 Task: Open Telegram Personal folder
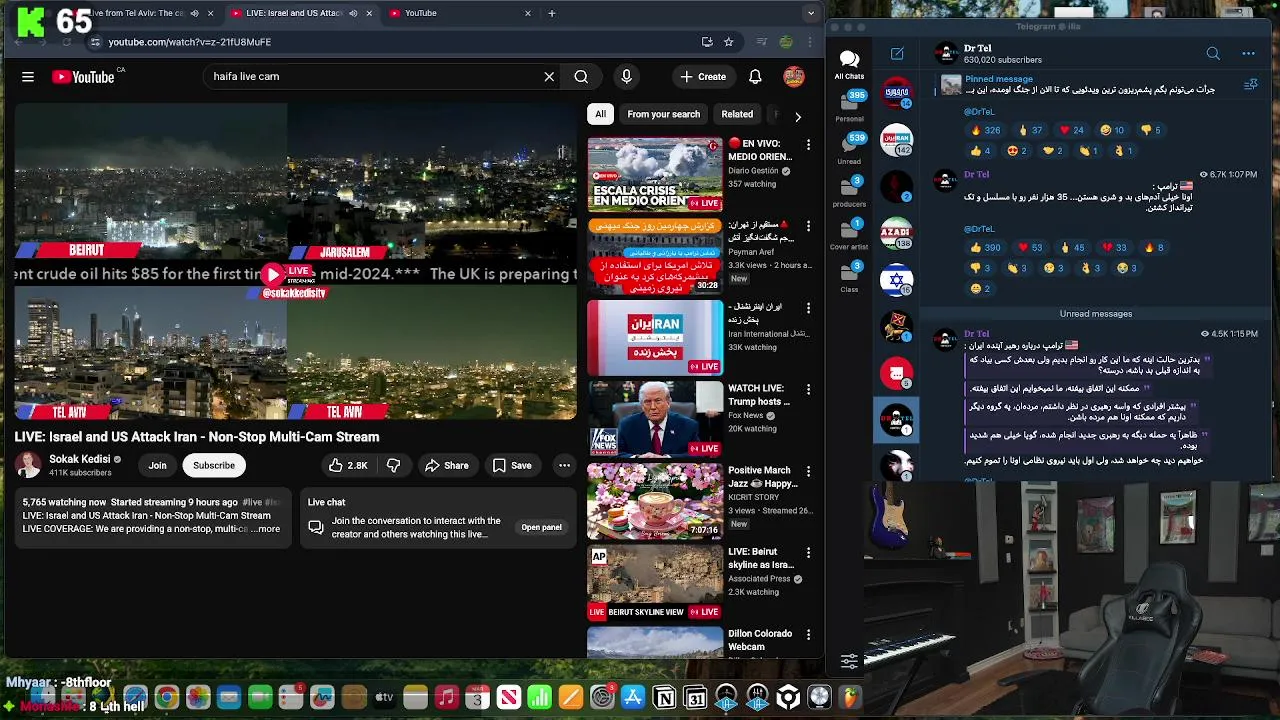coord(849,107)
